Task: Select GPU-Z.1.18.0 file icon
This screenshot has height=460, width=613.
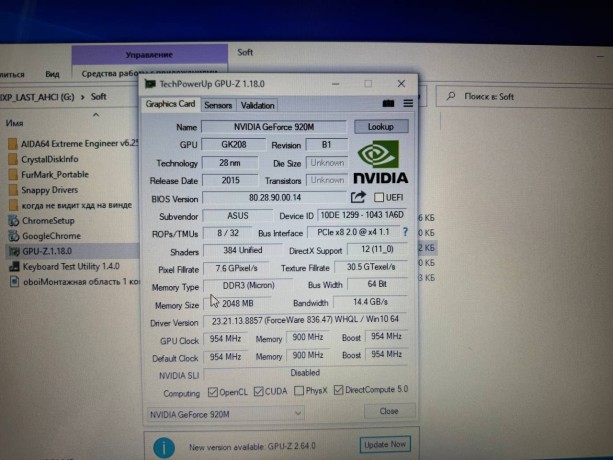Action: tap(14, 251)
